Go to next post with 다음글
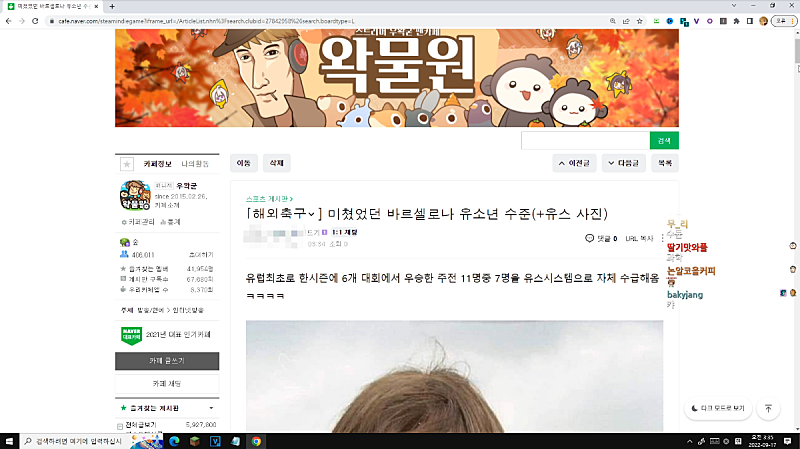 (623, 163)
